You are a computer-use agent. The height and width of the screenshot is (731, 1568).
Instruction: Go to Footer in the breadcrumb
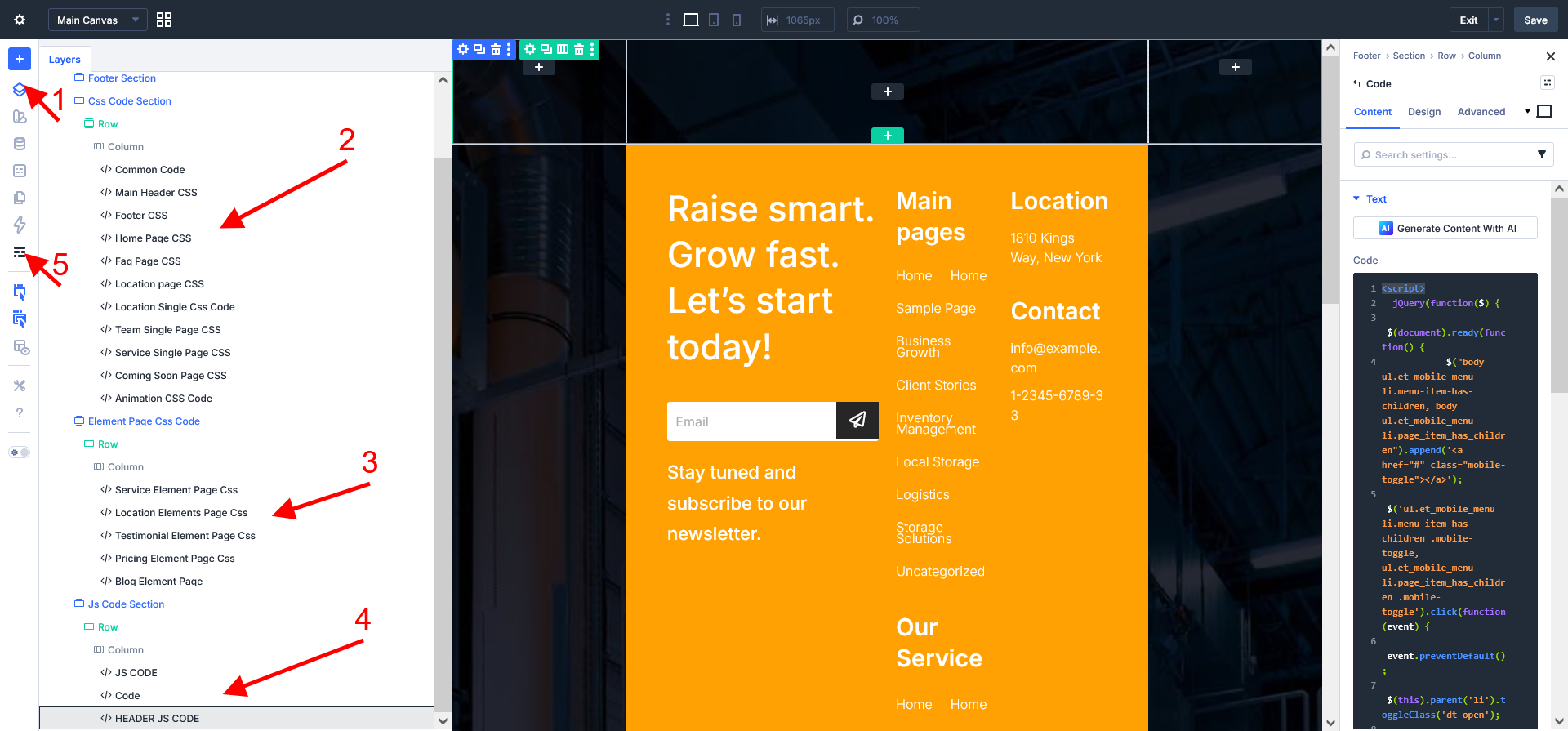point(1366,56)
